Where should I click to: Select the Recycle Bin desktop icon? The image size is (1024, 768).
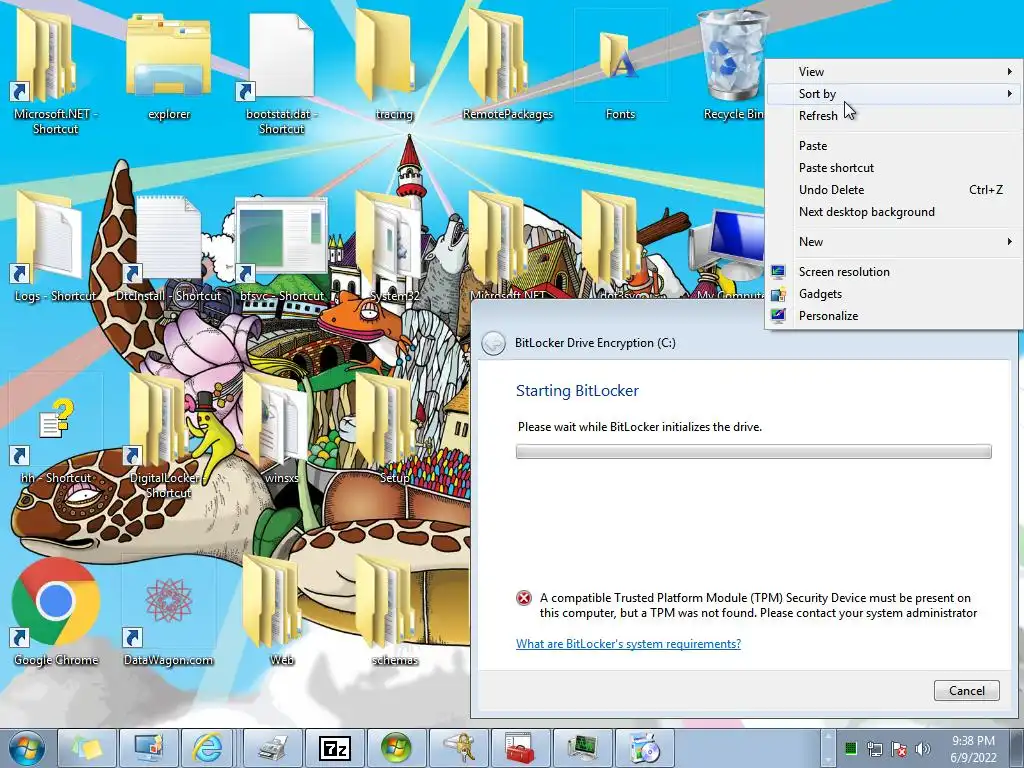(733, 65)
